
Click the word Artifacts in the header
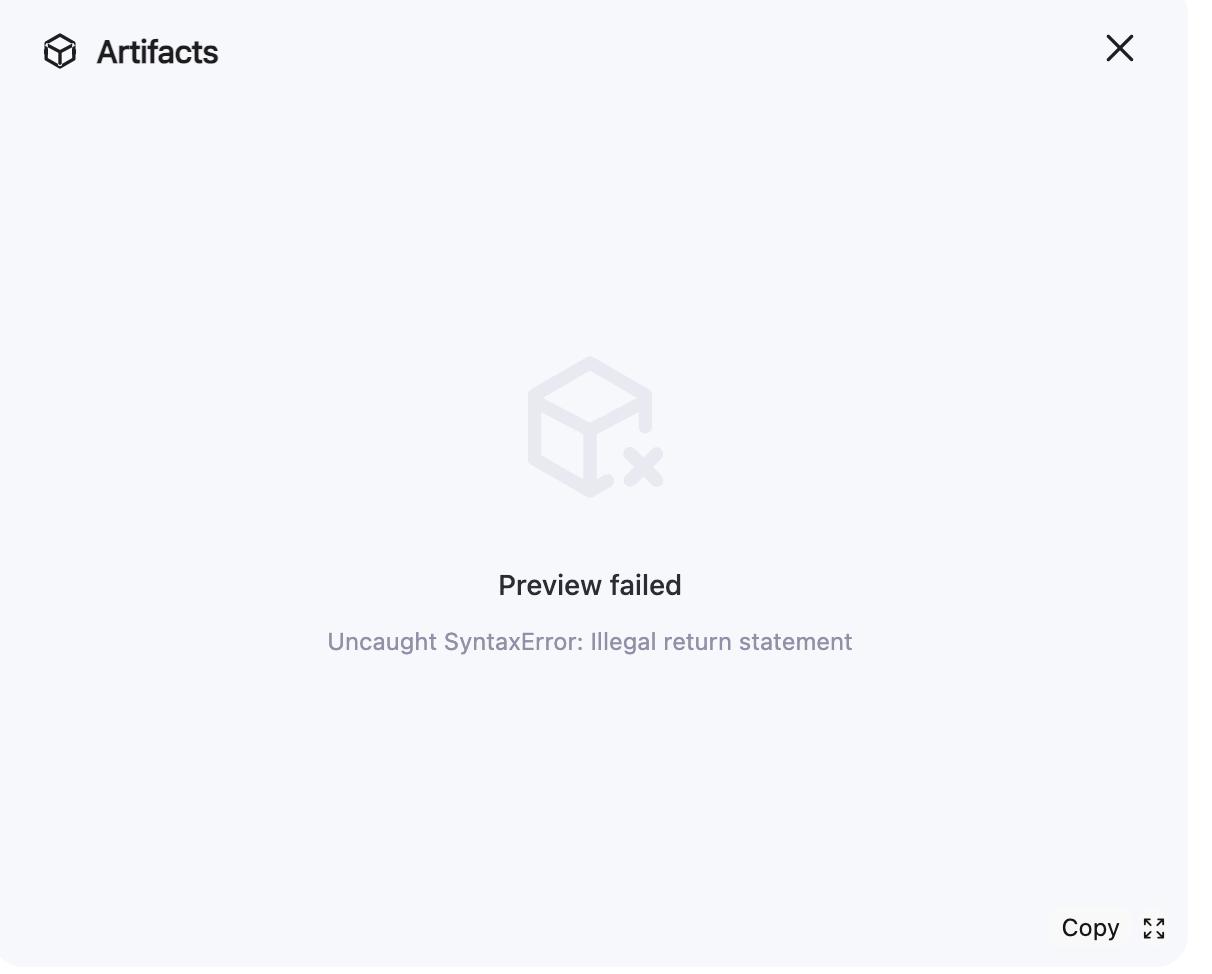157,52
